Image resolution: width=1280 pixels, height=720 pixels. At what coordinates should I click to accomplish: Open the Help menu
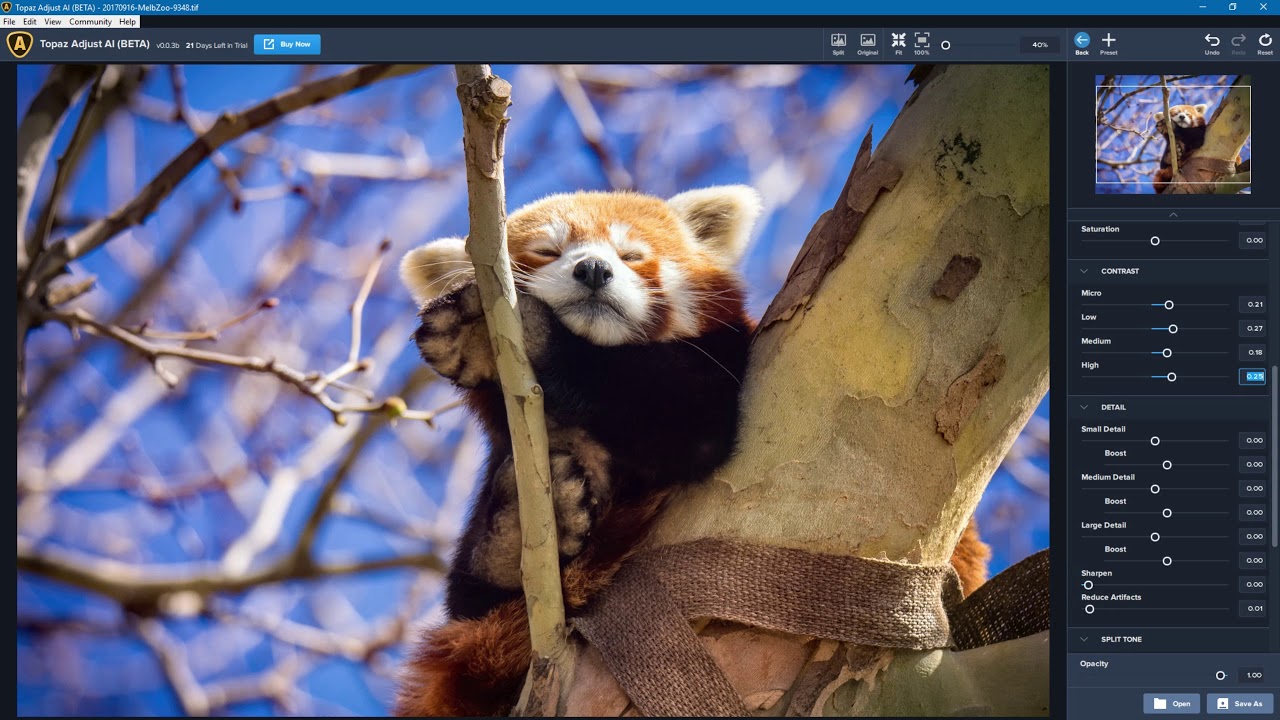[127, 21]
